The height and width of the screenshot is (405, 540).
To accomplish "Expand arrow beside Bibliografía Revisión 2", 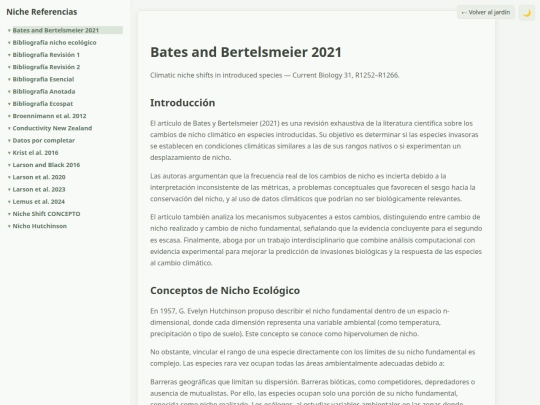I will pyautogui.click(x=9, y=67).
